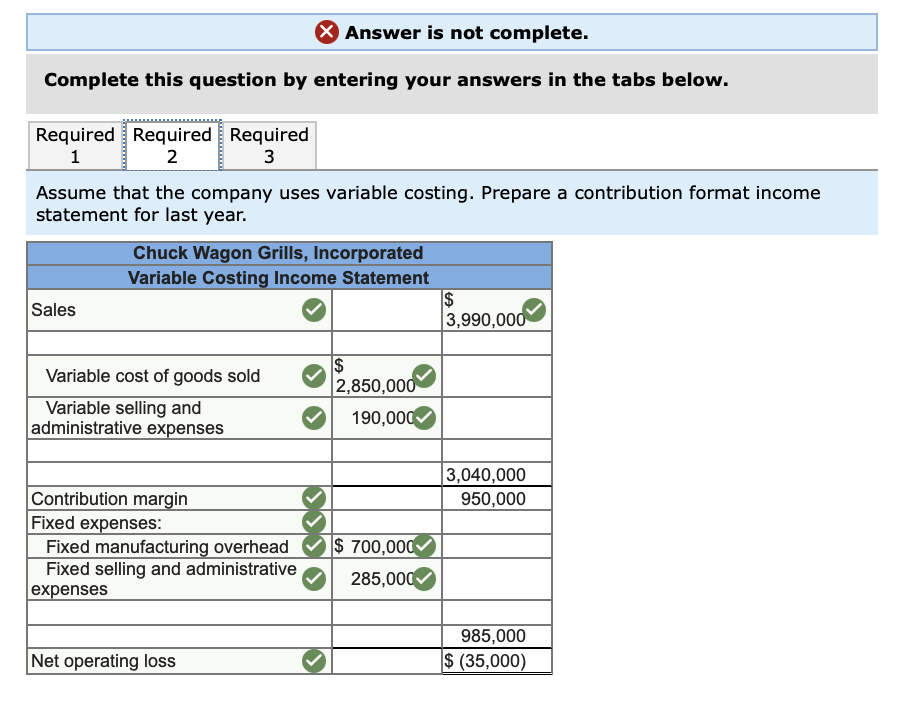The image size is (916, 702).
Task: Select the Required 2 tab
Action: 172,145
